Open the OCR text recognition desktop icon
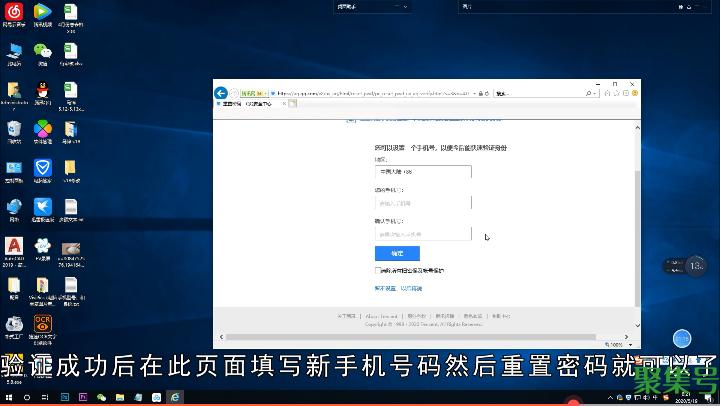Viewport: 720px width, 406px height. (42, 324)
